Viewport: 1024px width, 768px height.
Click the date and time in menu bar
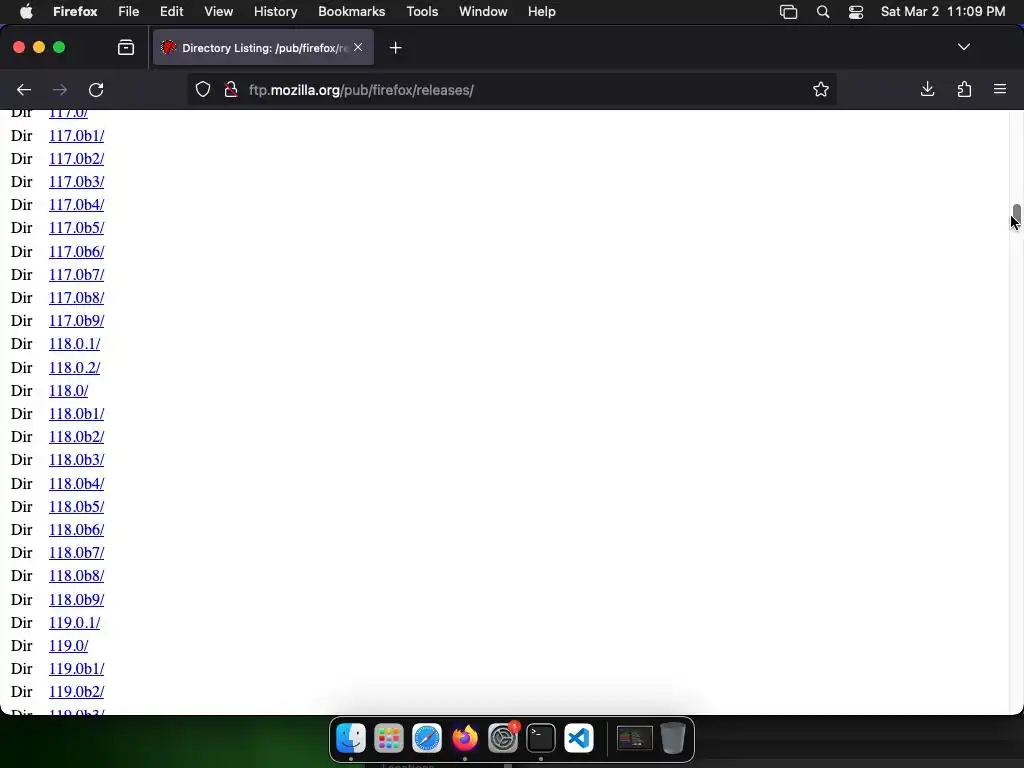[943, 11]
